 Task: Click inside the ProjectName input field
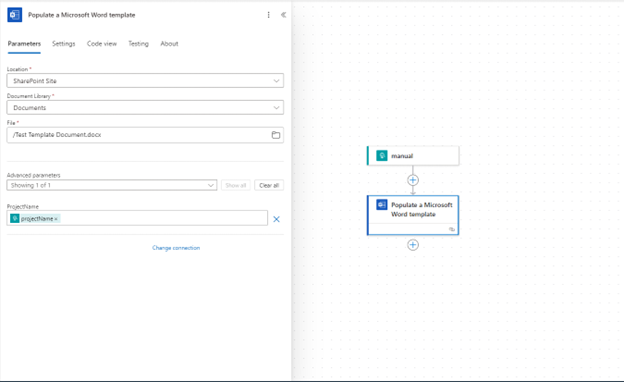click(137, 218)
